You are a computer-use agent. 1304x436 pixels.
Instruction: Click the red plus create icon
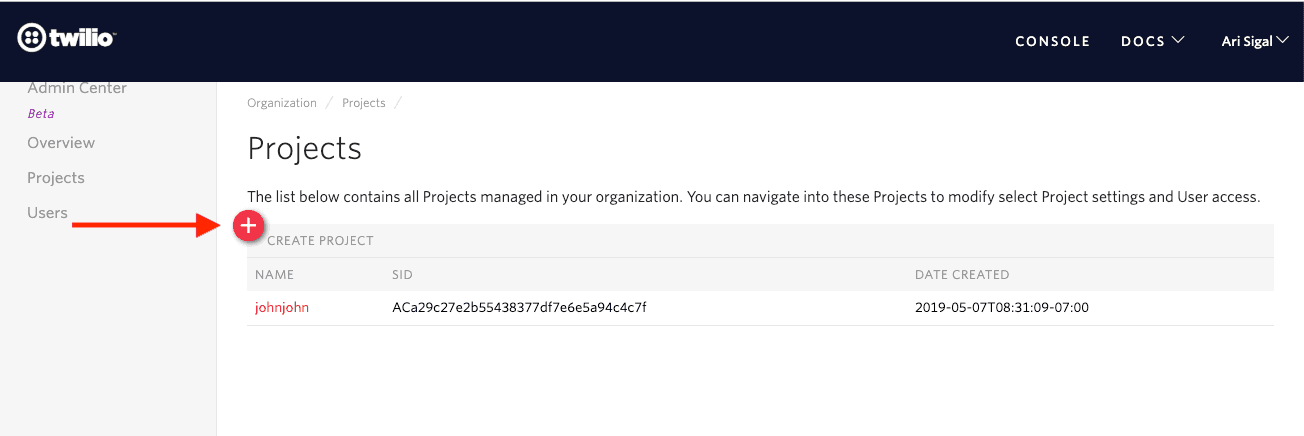(x=248, y=227)
